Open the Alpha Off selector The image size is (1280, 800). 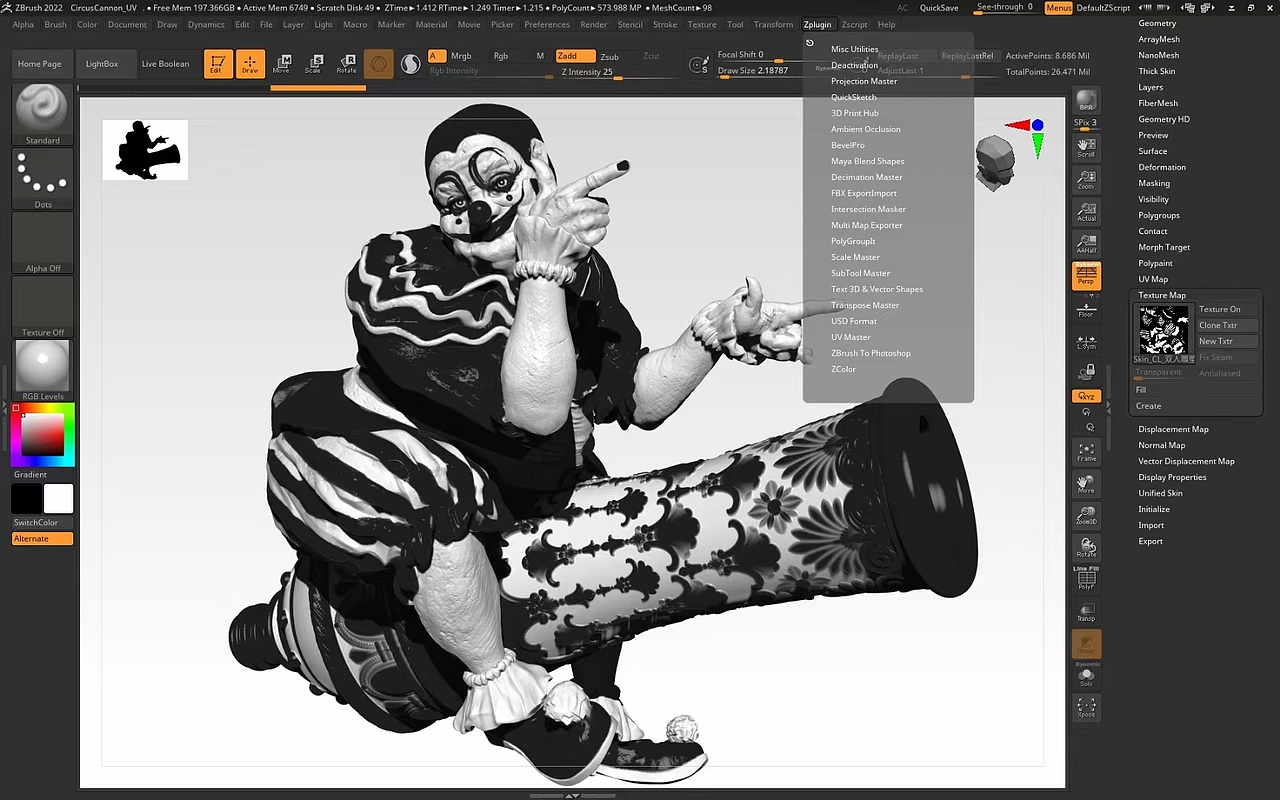click(43, 242)
